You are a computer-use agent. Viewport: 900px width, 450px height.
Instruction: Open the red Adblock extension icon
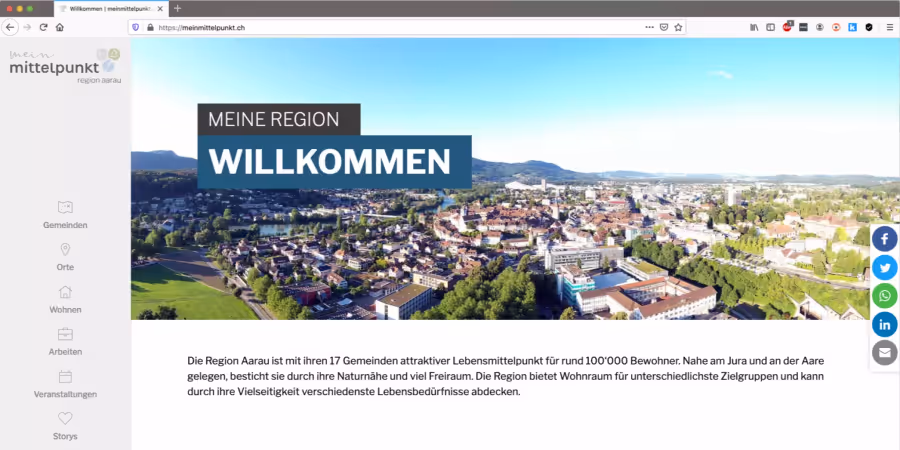point(787,26)
